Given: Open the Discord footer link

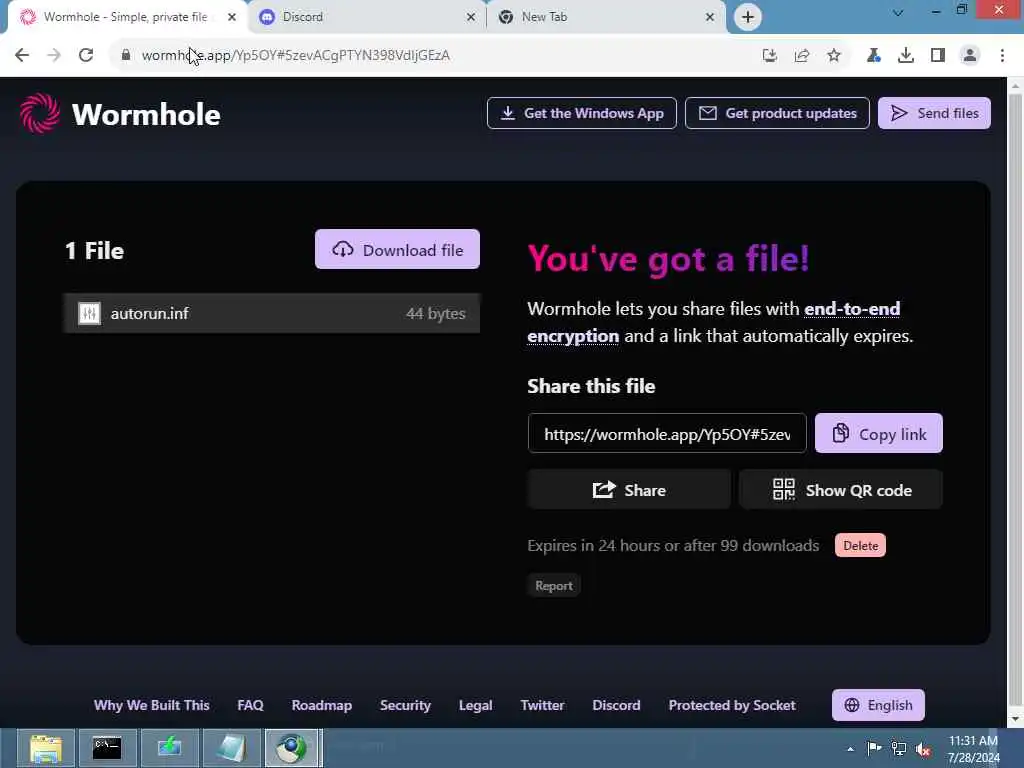Looking at the screenshot, I should tap(616, 705).
